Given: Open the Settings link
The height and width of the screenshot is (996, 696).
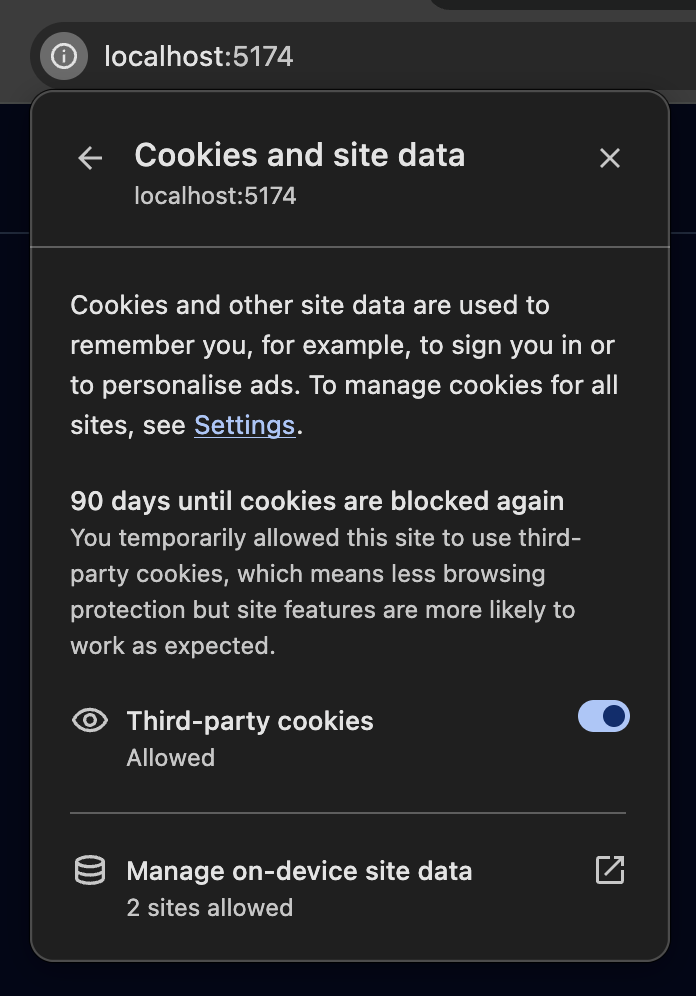Looking at the screenshot, I should click(244, 425).
